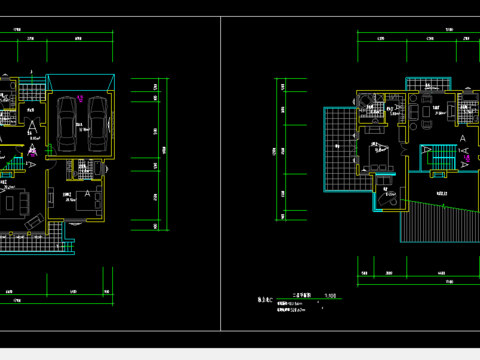Select the bed in the right plan master bedroom
This screenshot has width=480, height=360.
tap(380, 157)
